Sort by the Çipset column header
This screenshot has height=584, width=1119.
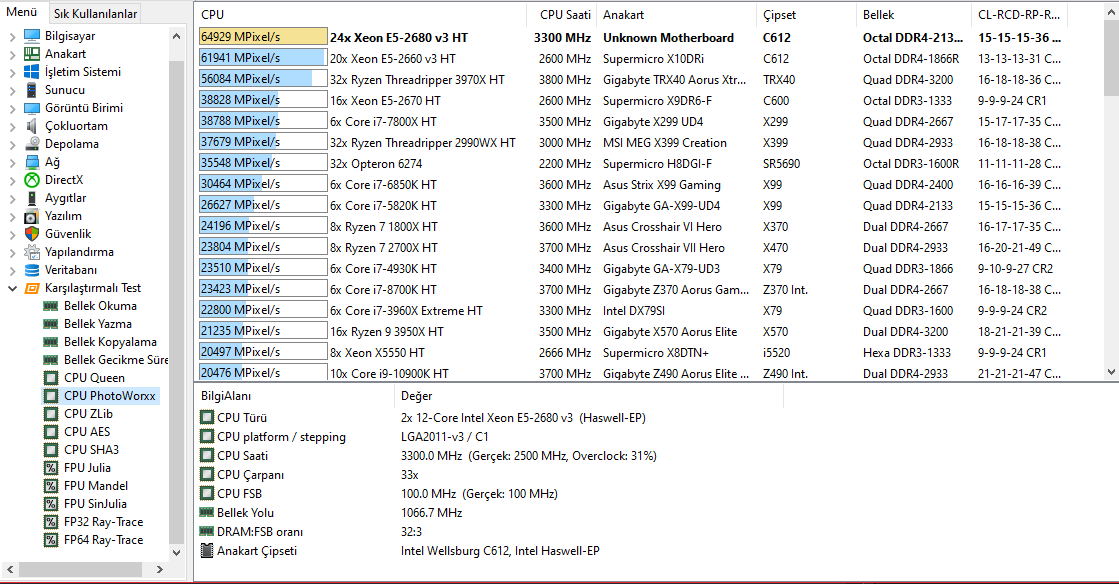(x=806, y=14)
